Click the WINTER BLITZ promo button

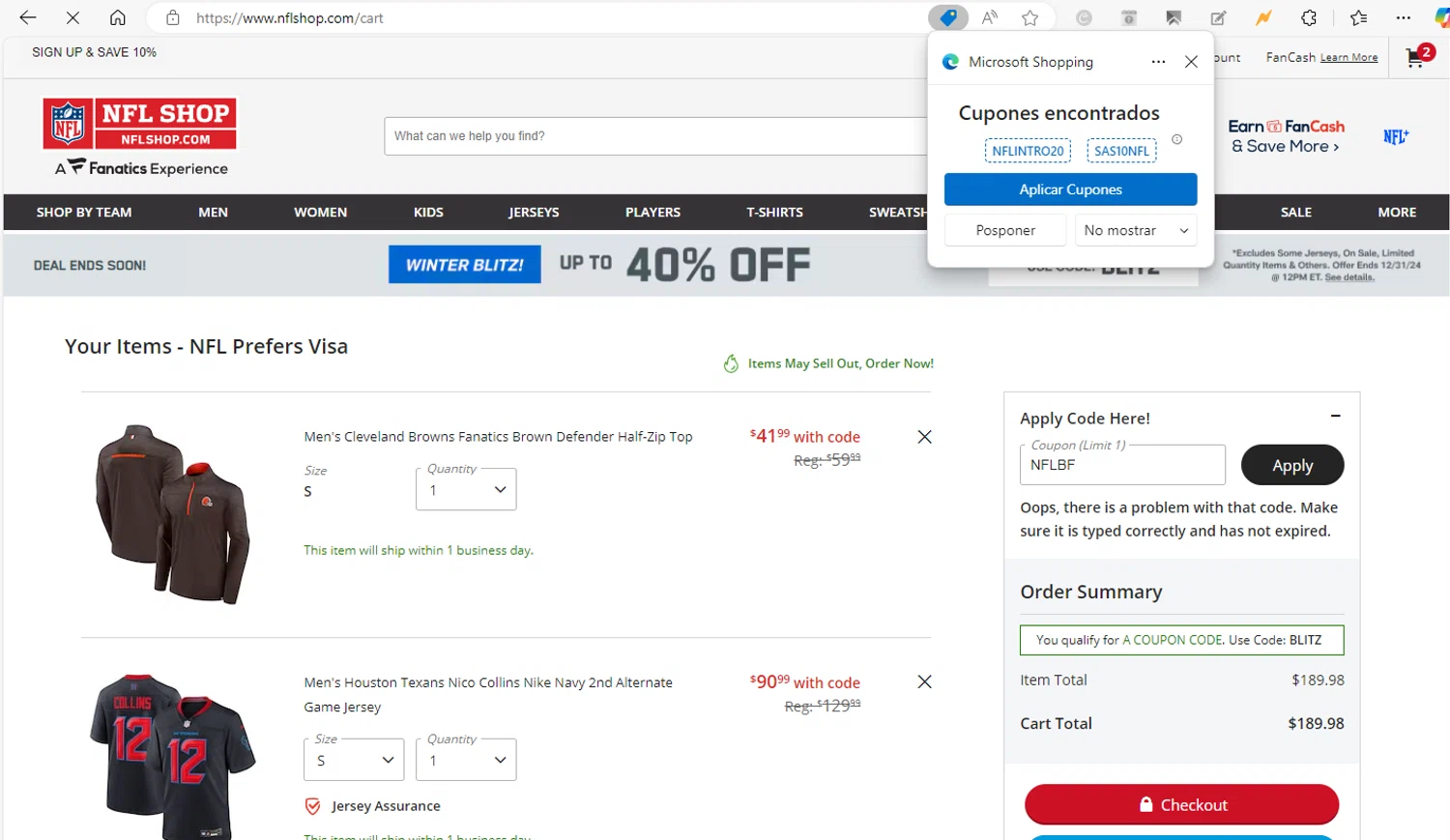pos(464,265)
